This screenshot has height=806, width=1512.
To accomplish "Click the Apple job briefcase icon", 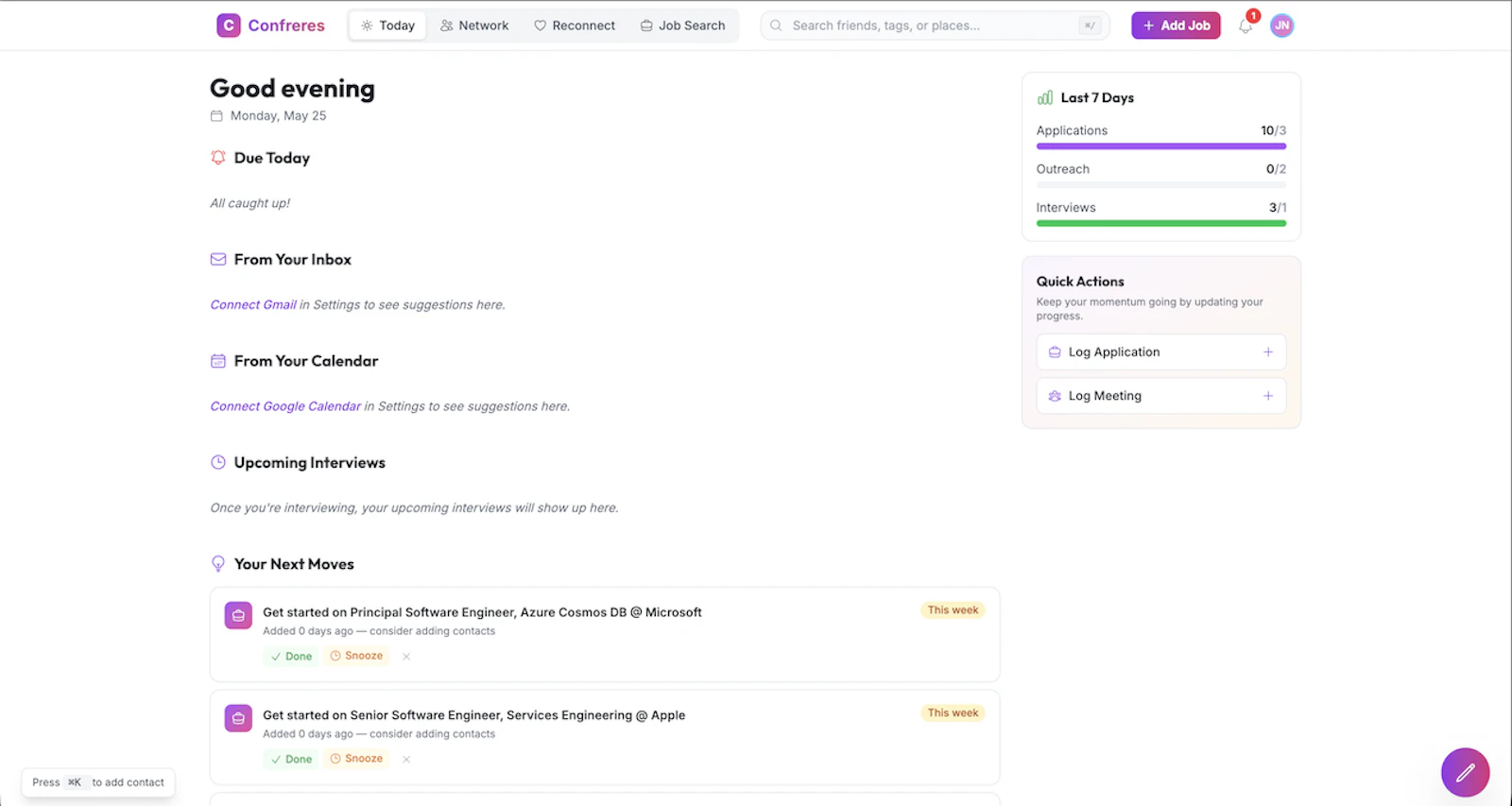I will click(x=238, y=718).
